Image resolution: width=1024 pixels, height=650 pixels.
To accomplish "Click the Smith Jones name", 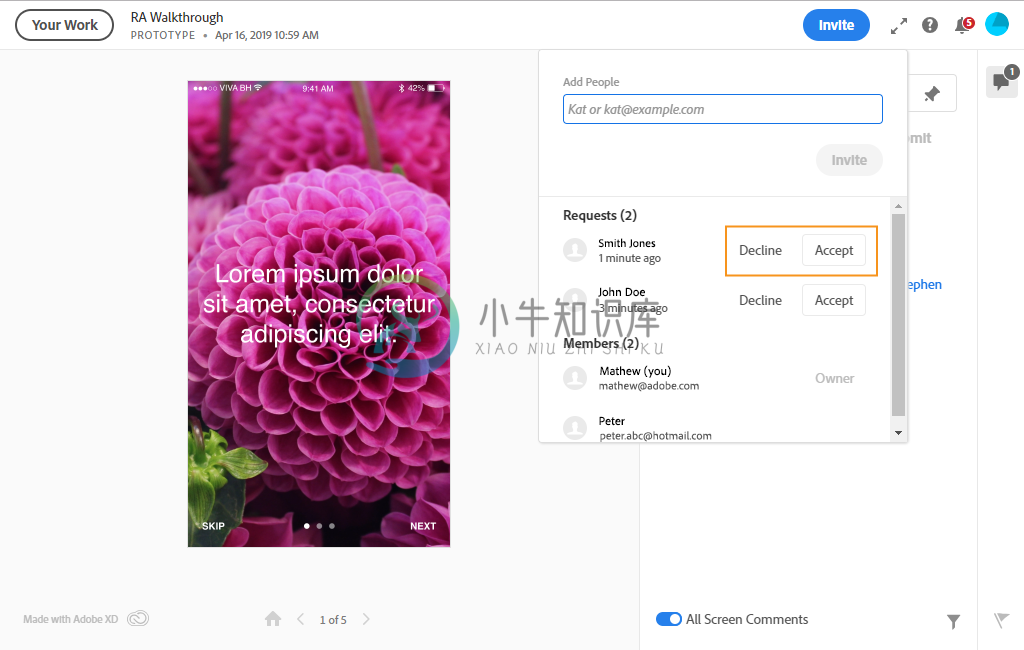I will click(627, 243).
